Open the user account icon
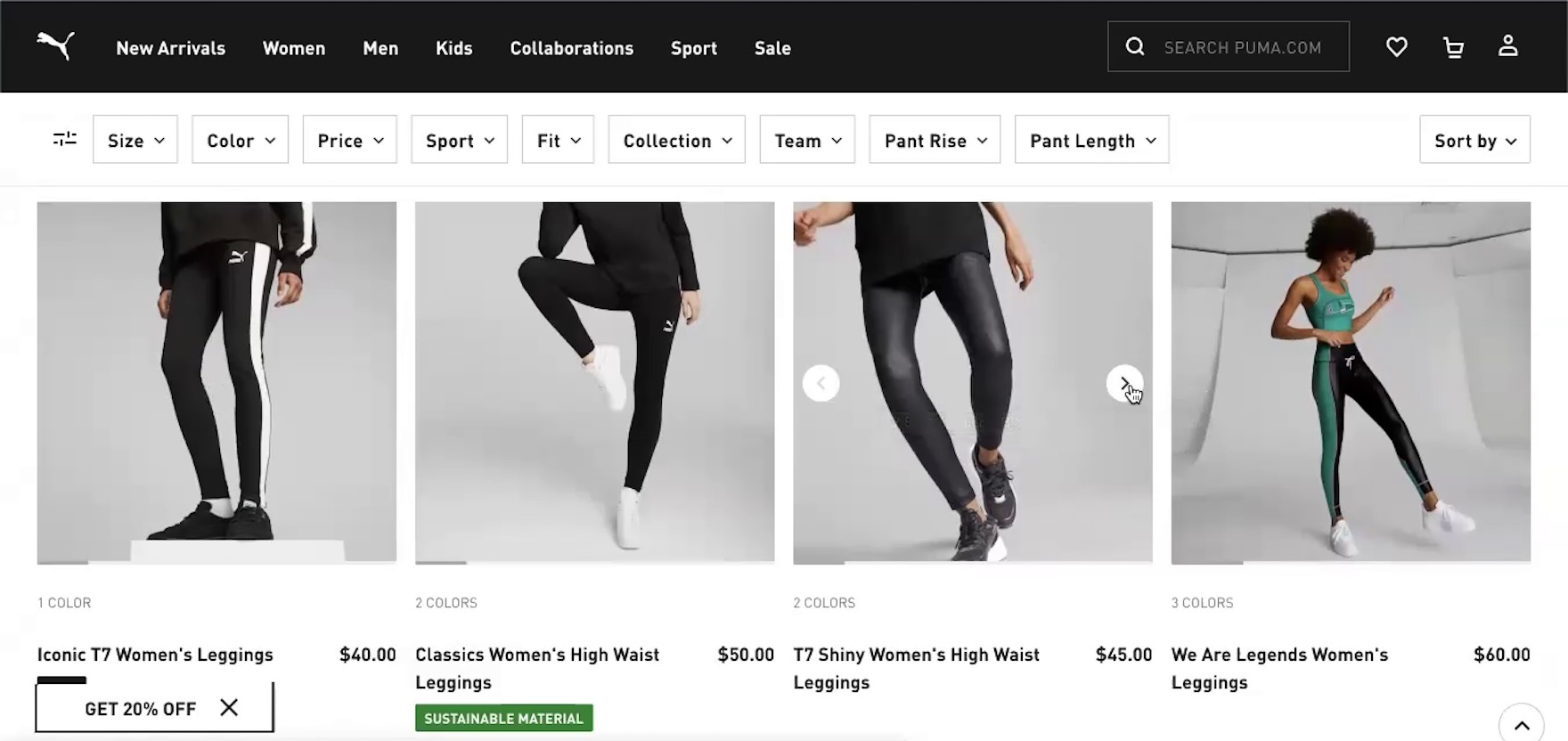This screenshot has height=741, width=1568. [1507, 46]
